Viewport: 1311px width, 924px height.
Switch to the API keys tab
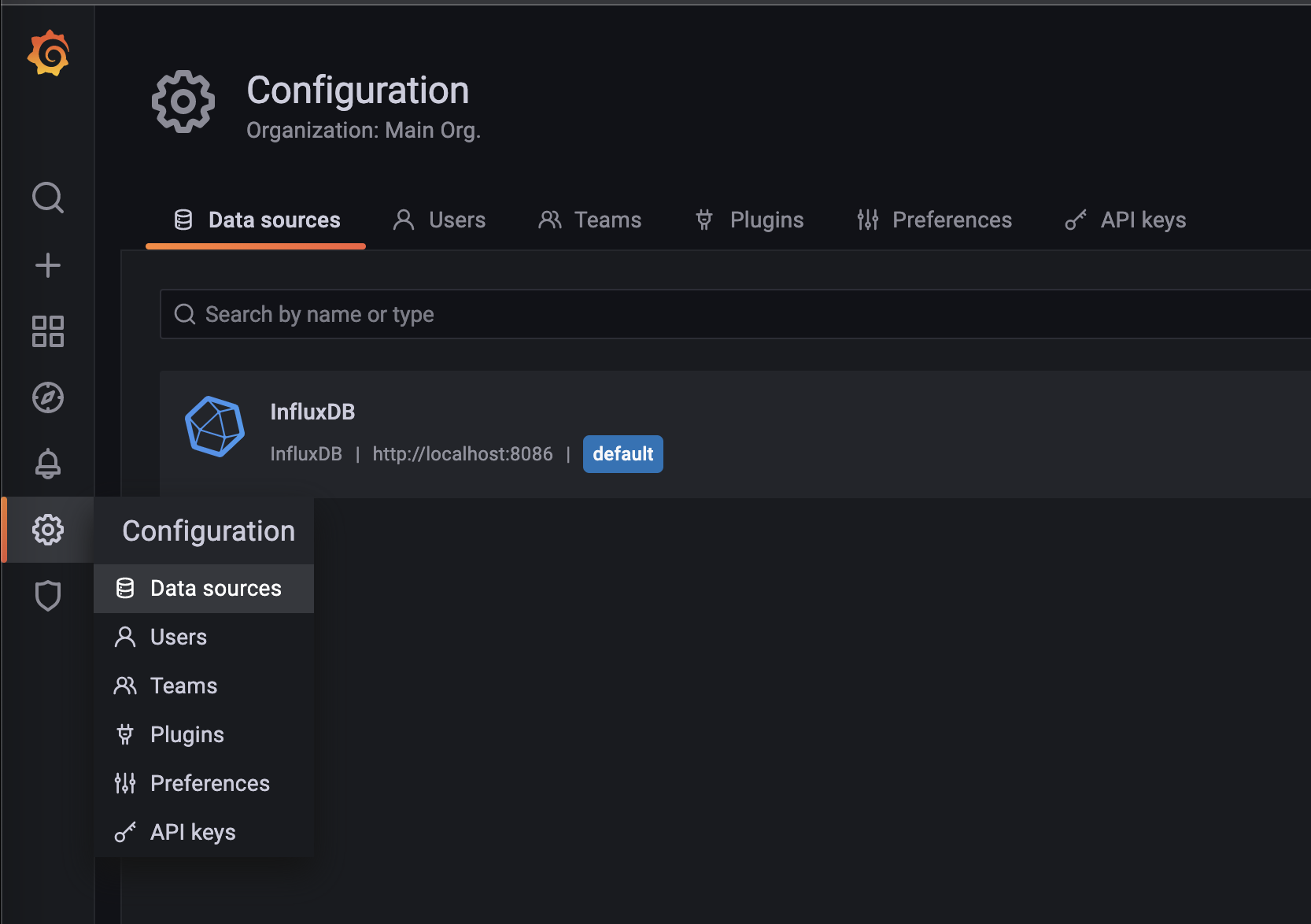(x=1125, y=220)
